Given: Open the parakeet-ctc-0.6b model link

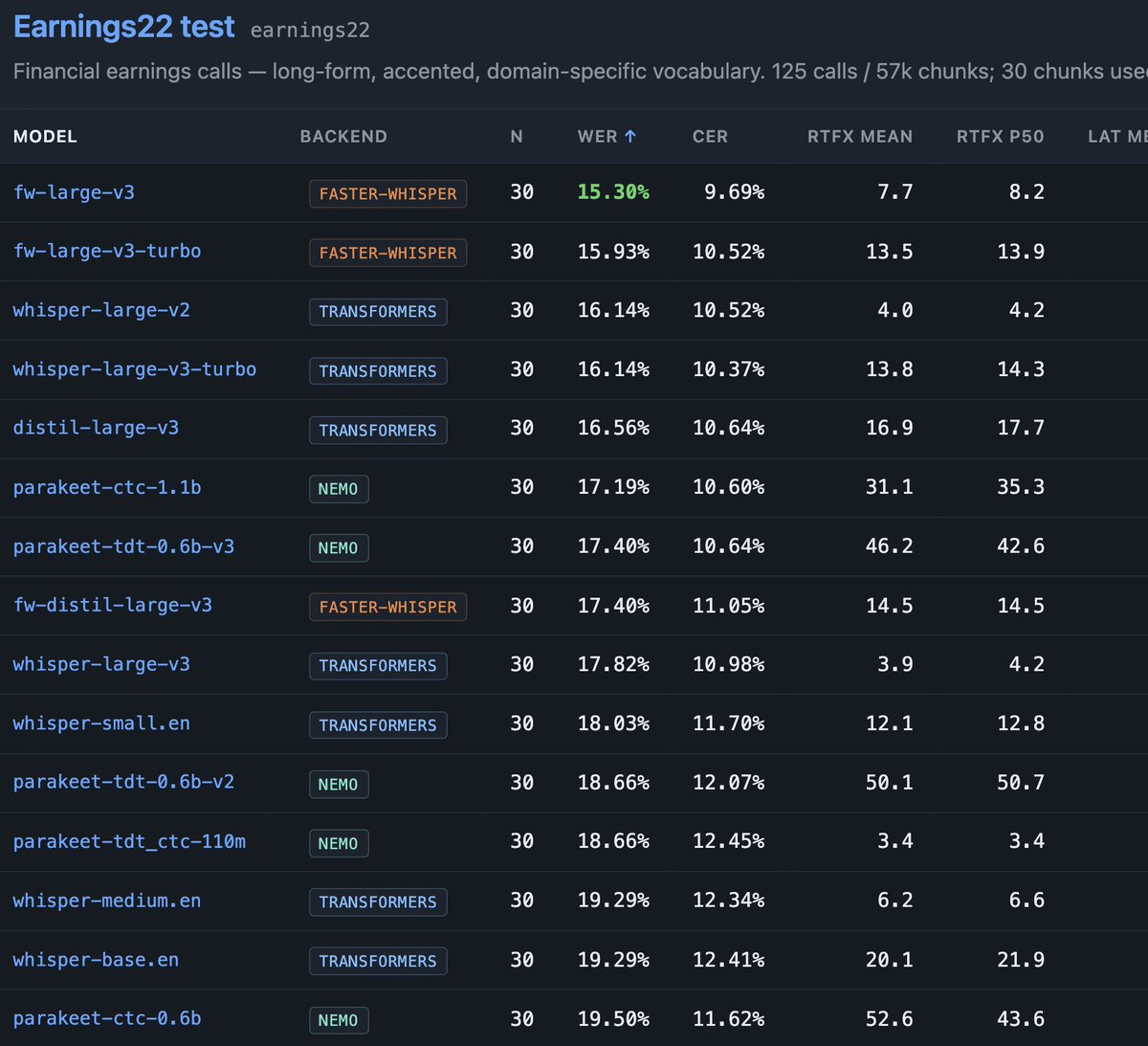Looking at the screenshot, I should (107, 1018).
